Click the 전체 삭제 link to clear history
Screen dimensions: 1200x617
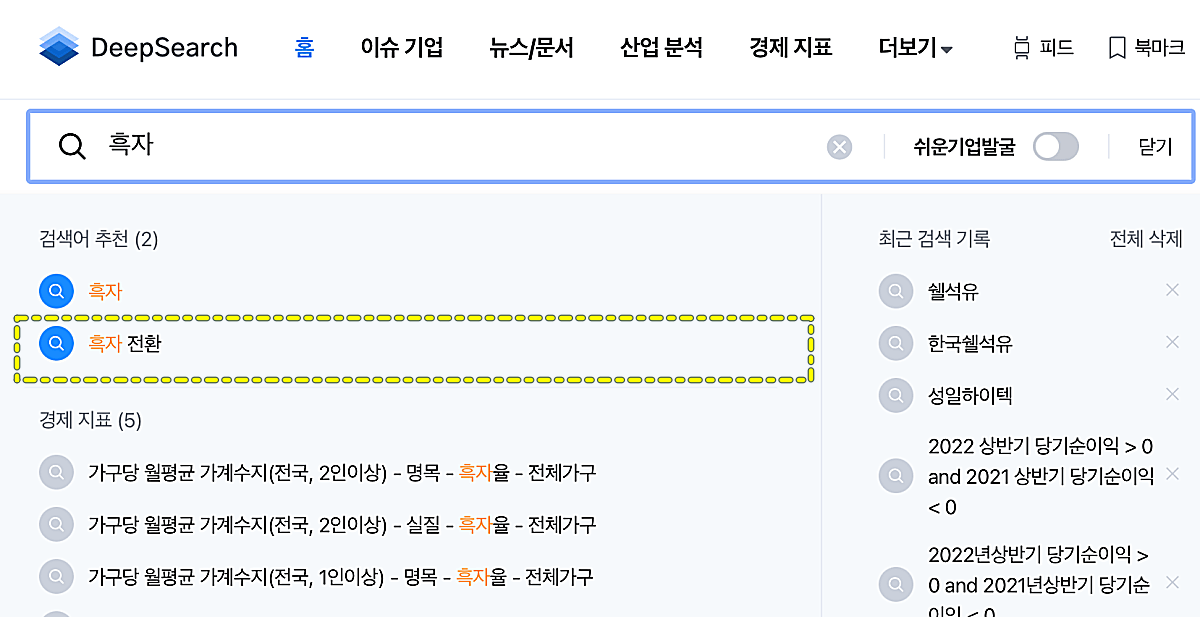click(1146, 239)
